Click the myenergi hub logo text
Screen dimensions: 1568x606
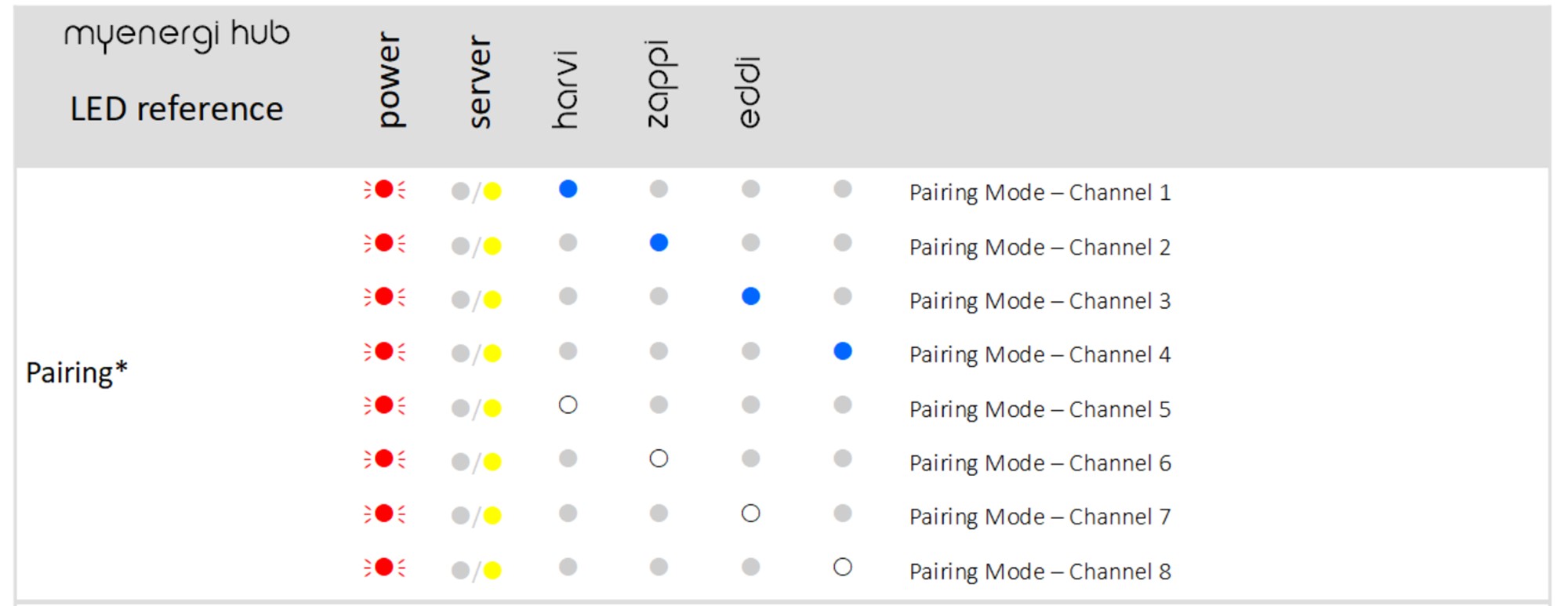(177, 35)
